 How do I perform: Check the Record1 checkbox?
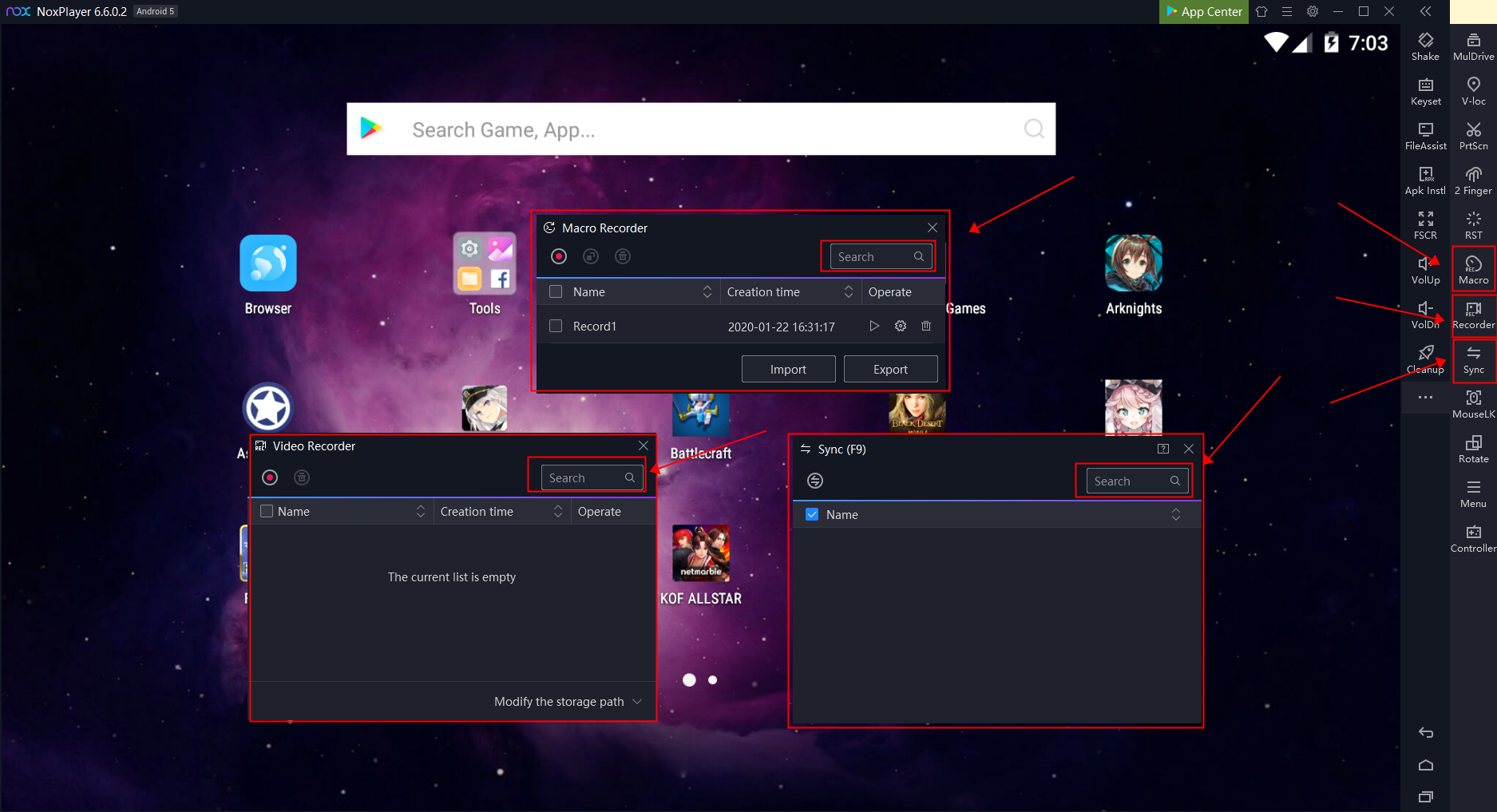556,326
